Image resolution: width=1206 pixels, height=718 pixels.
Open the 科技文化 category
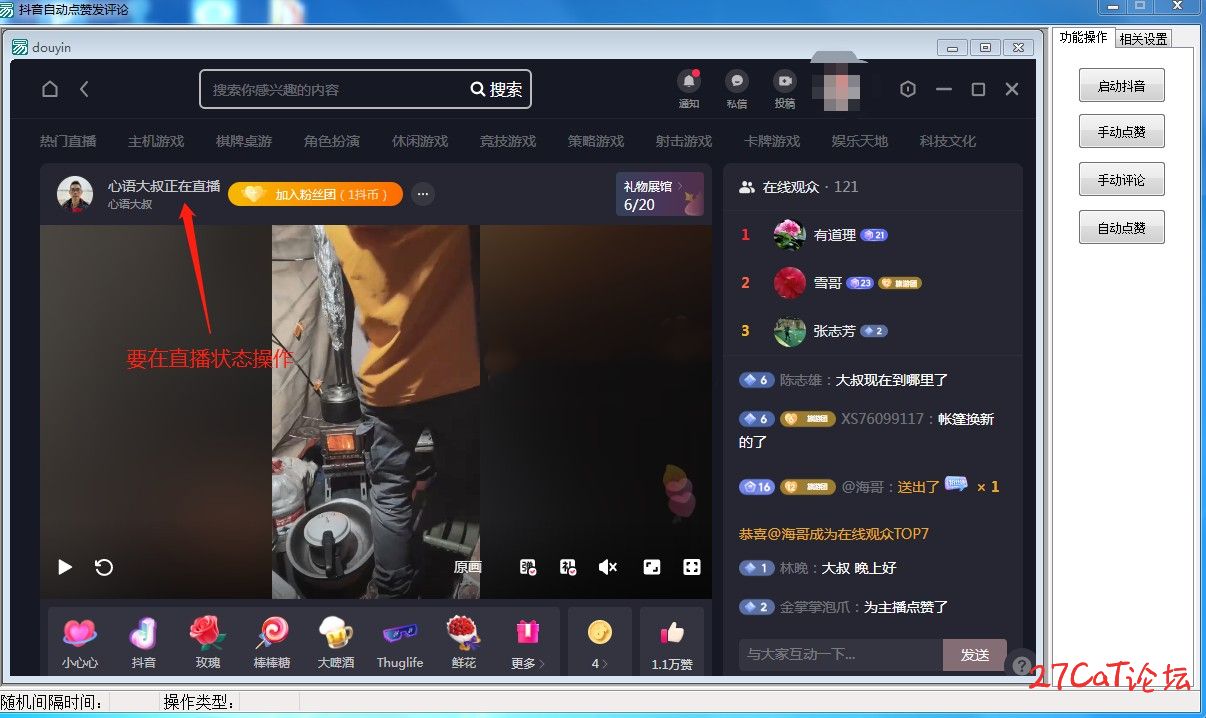[x=948, y=141]
